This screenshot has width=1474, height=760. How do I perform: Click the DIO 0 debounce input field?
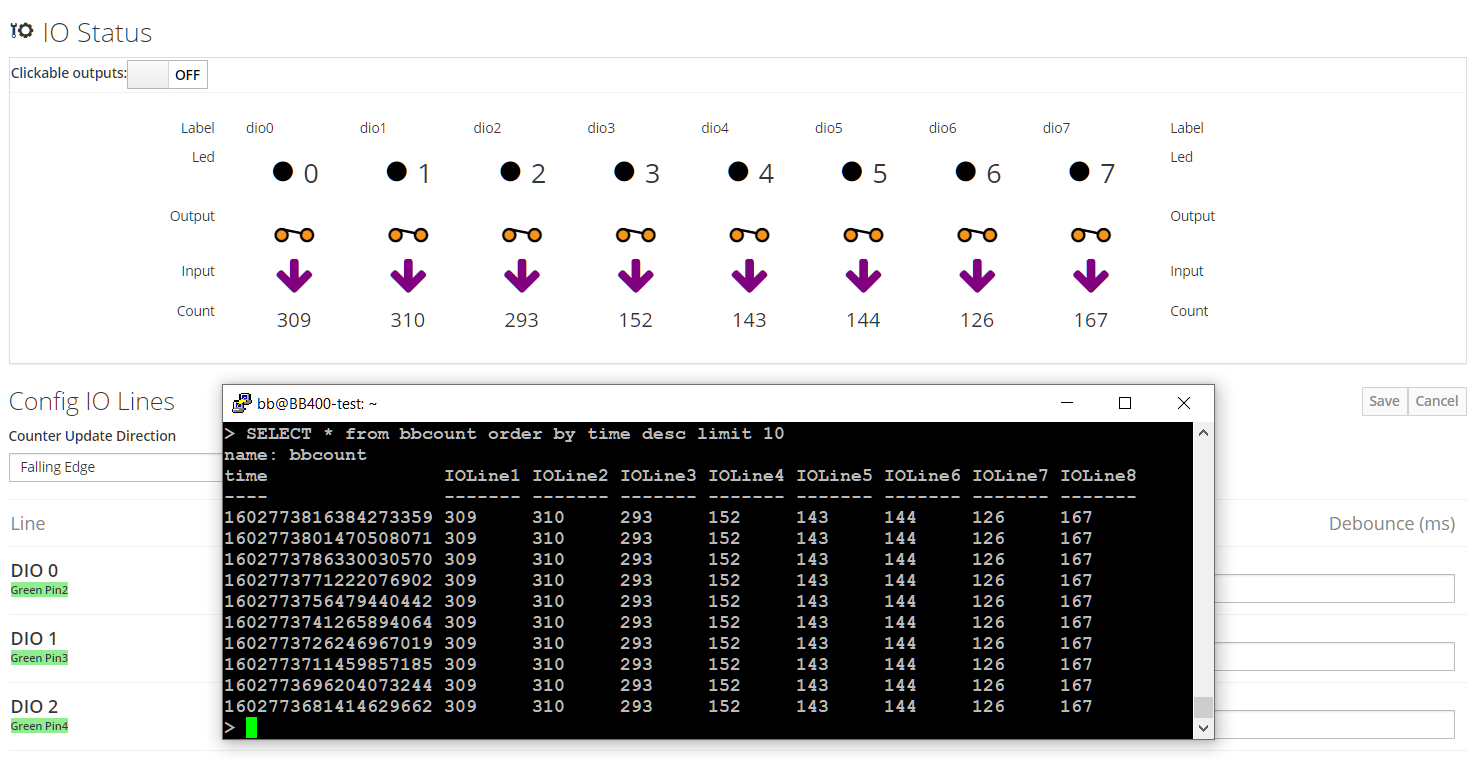pos(1334,589)
